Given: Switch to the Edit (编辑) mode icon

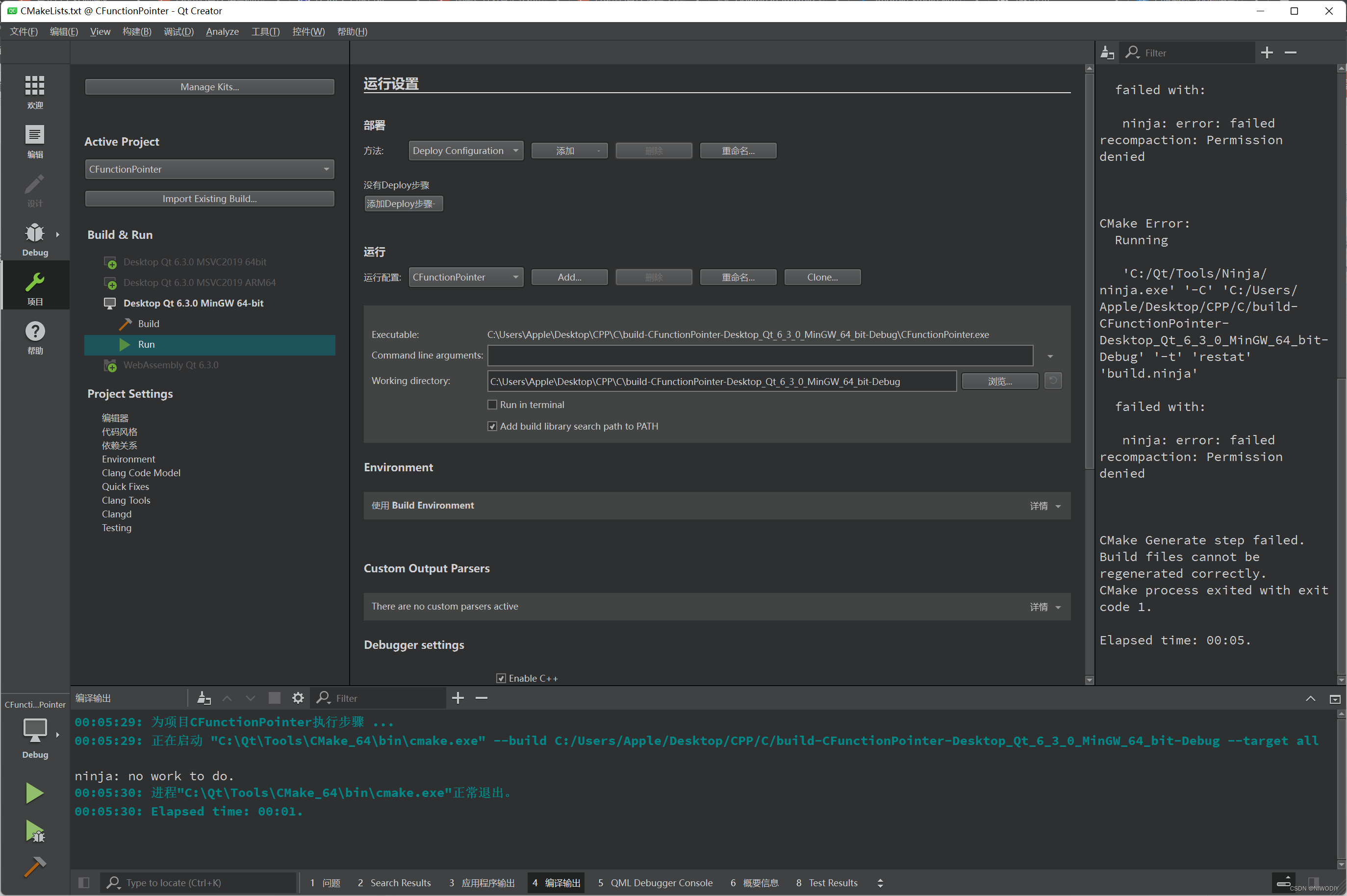Looking at the screenshot, I should pyautogui.click(x=35, y=141).
